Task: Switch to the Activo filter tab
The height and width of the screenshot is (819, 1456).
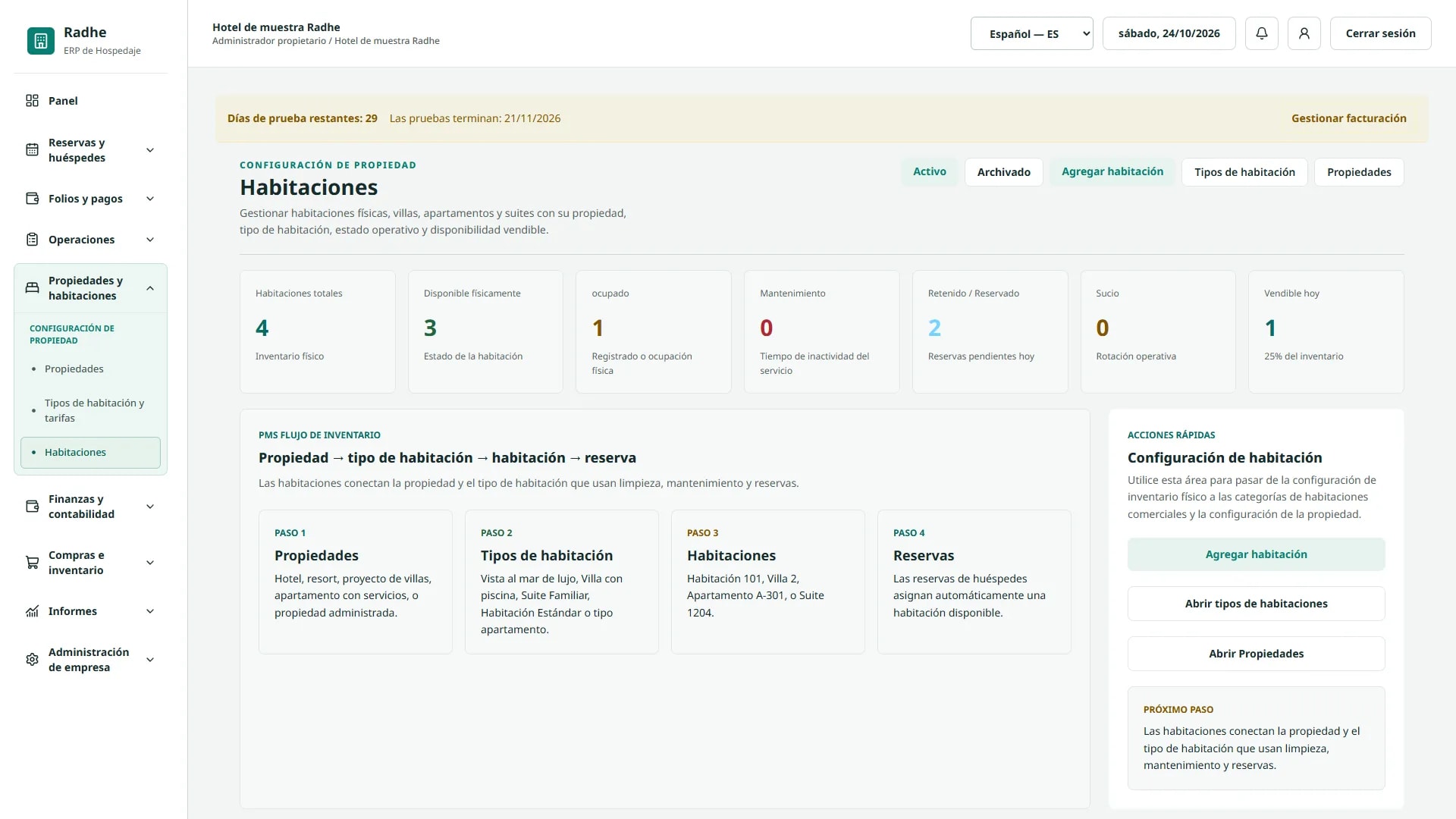Action: tap(930, 172)
